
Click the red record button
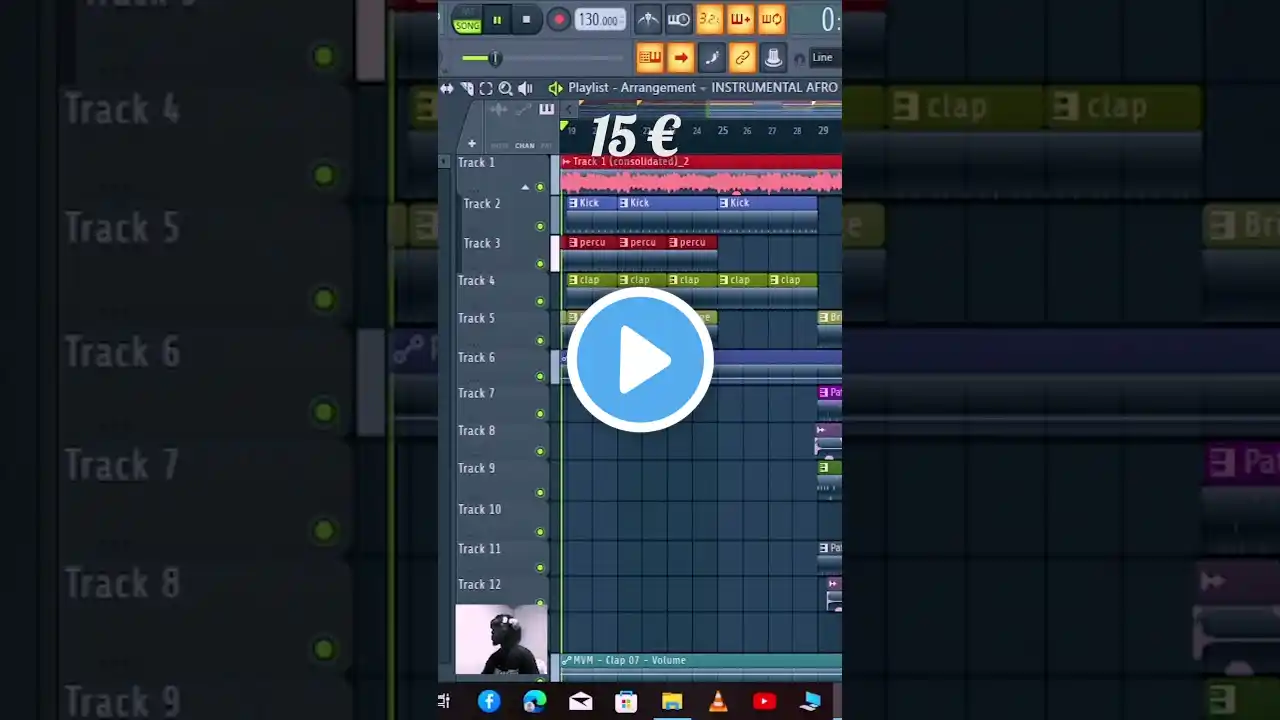coord(559,19)
